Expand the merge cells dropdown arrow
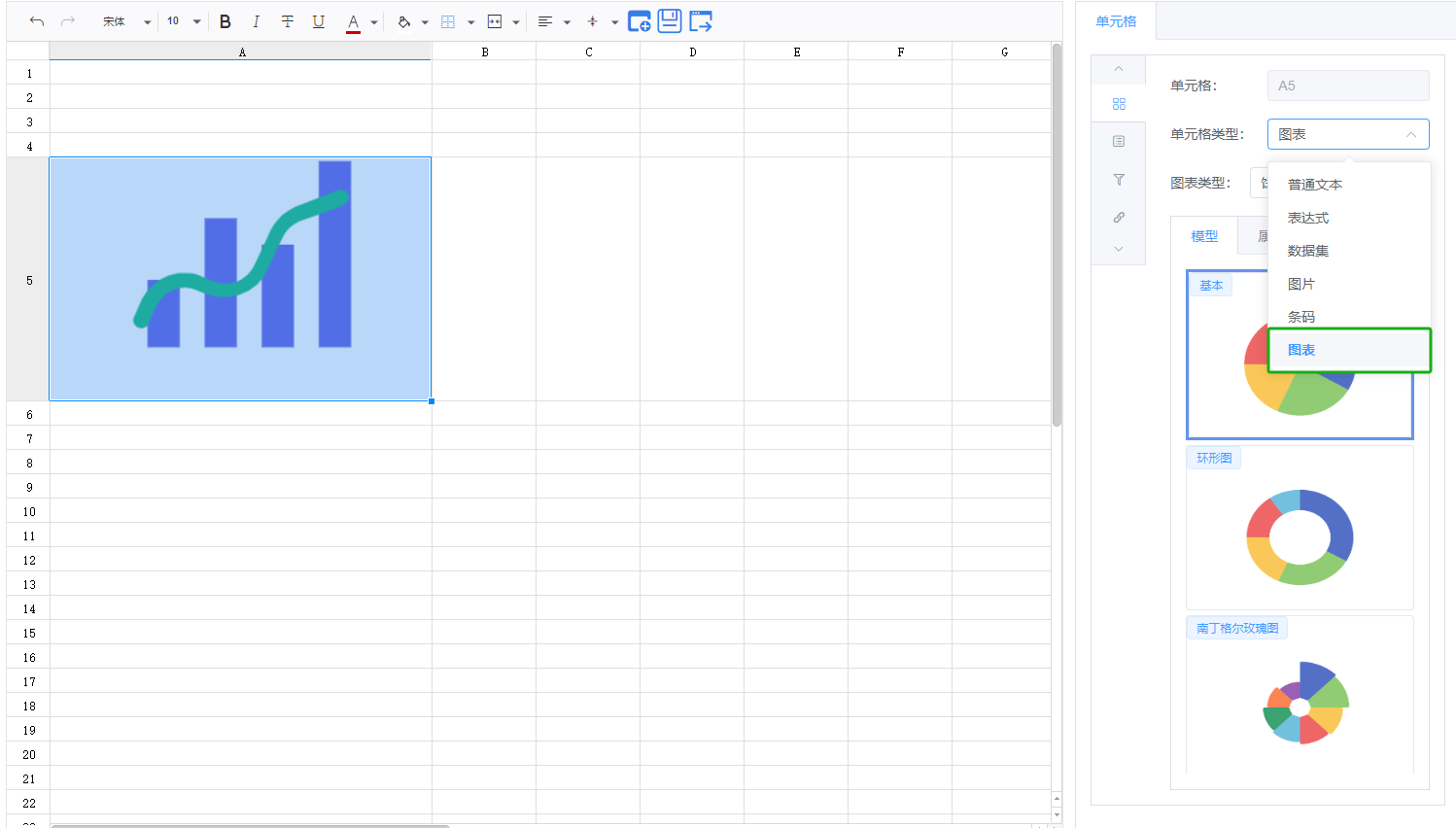The width and height of the screenshot is (1456, 828). pyautogui.click(x=516, y=22)
